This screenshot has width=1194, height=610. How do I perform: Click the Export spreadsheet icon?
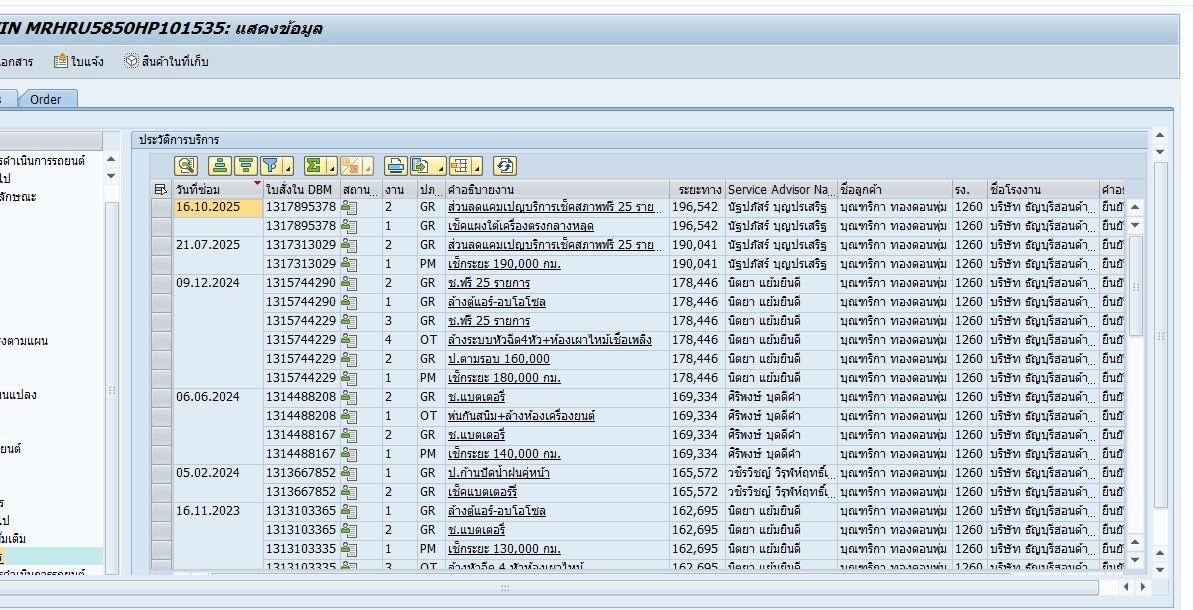pos(421,165)
